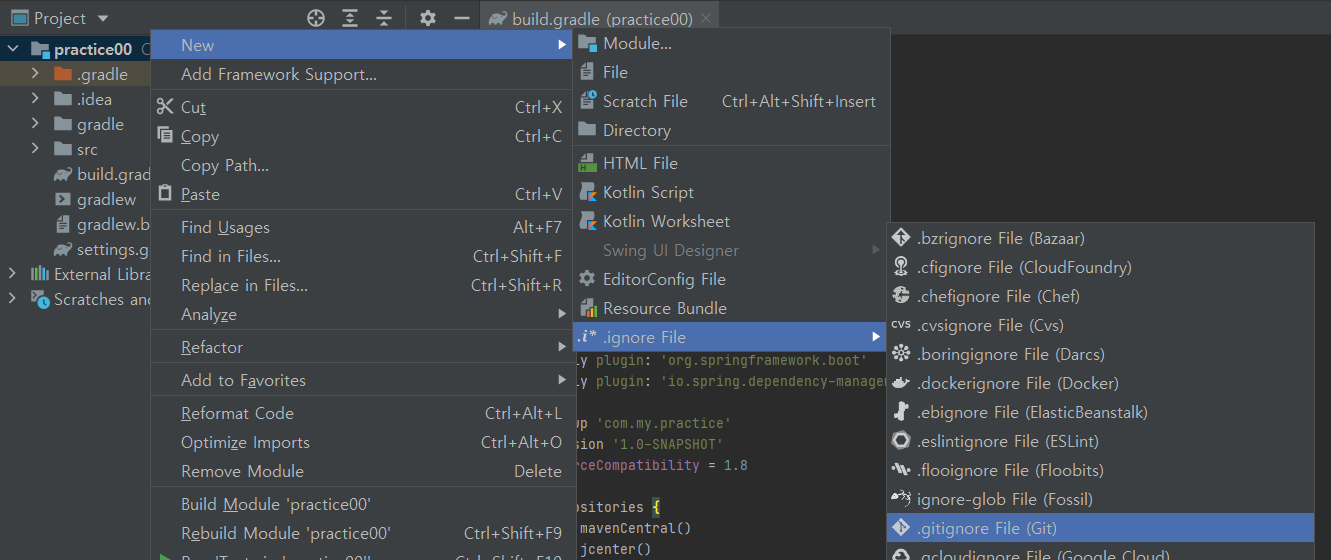Screen dimensions: 1331x560
Task: Create a new Directory
Action: [x=732, y=130]
